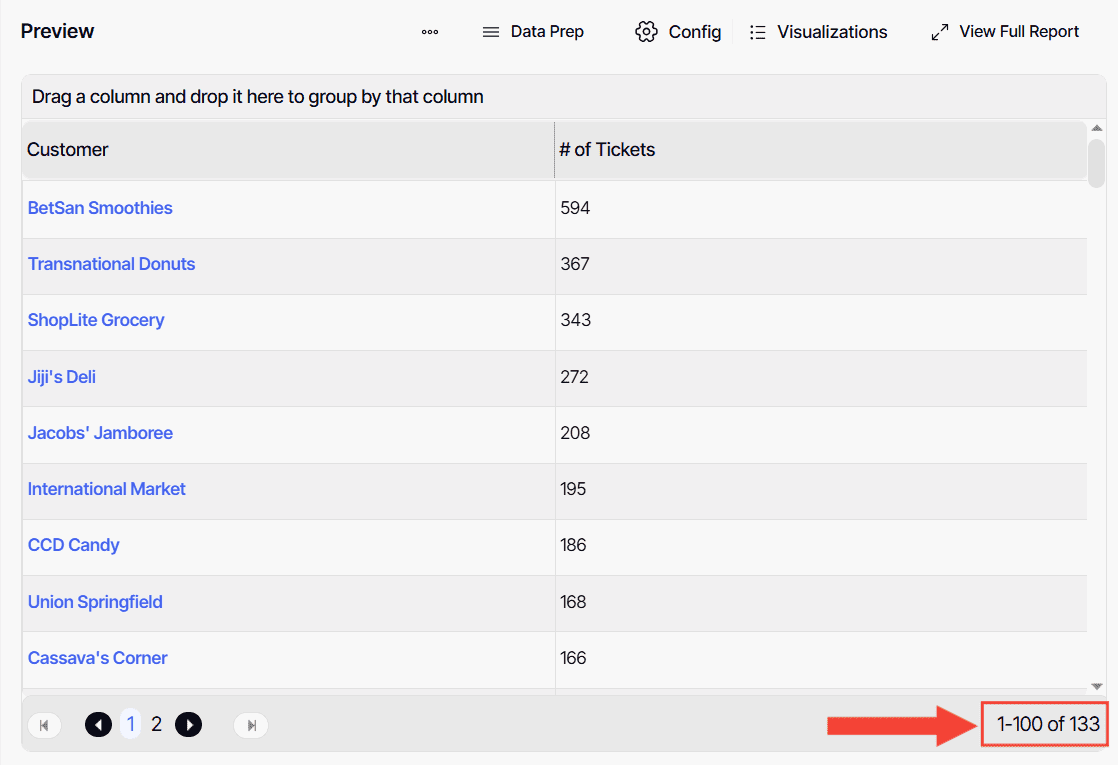Jump to last page of results
This screenshot has height=765, width=1118.
(x=251, y=725)
